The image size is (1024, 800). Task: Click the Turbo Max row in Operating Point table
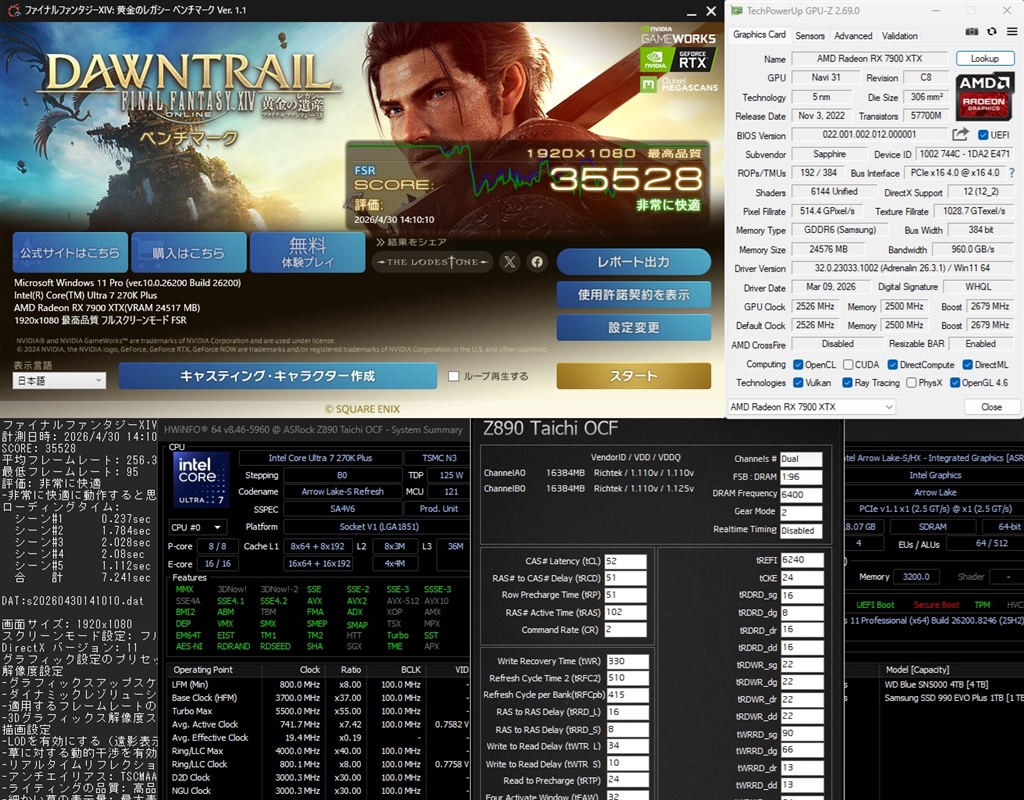319,711
